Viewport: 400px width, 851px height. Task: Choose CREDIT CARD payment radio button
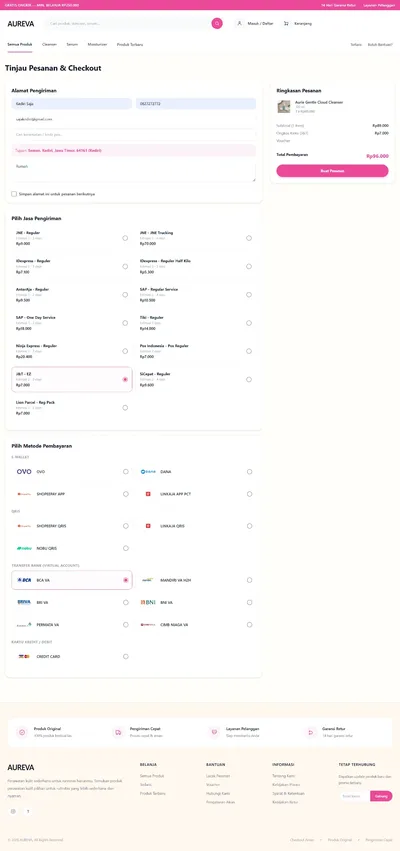pyautogui.click(x=126, y=657)
